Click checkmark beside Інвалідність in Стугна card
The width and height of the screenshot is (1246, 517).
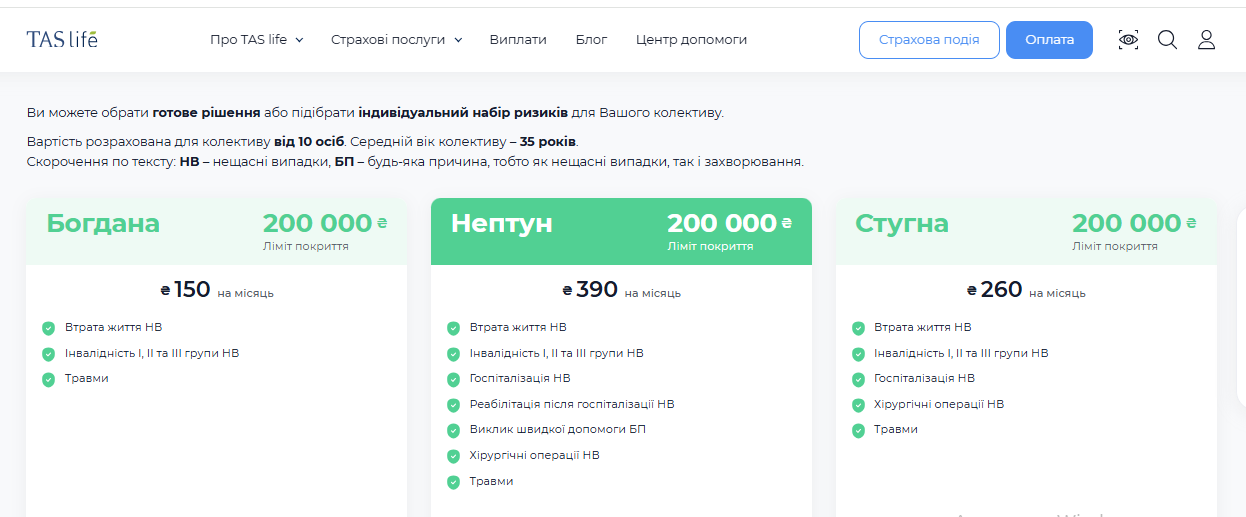click(858, 354)
